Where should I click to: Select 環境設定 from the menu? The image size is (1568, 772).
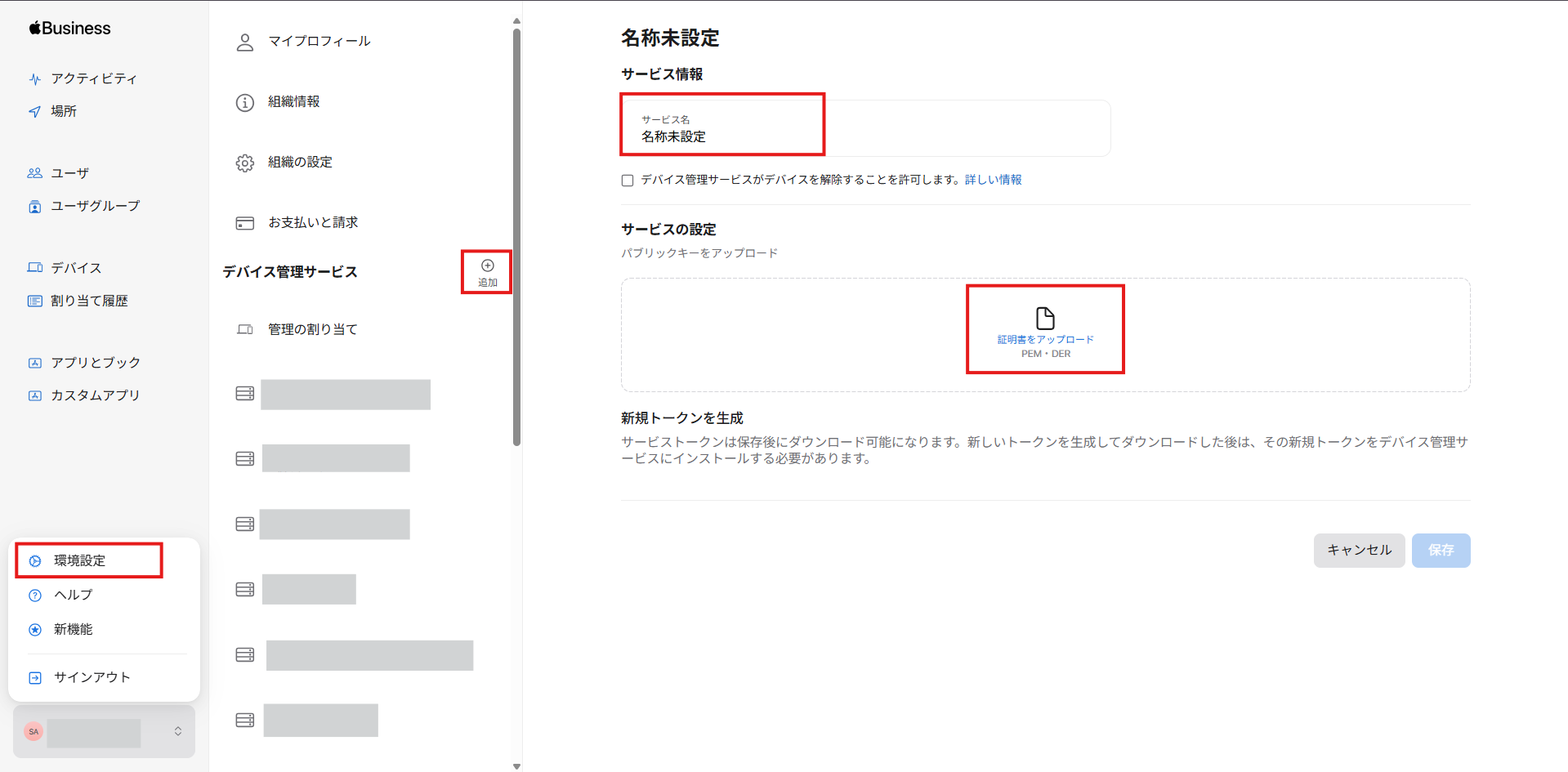tap(83, 560)
